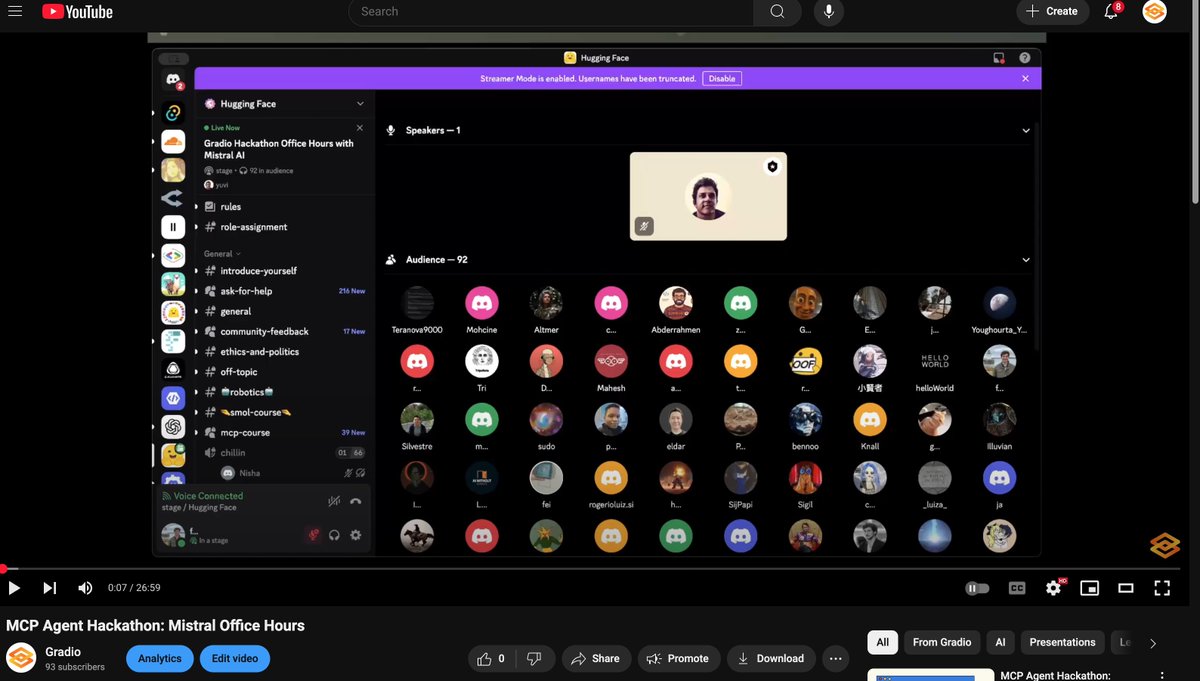Viewport: 1200px width, 681px height.
Task: Disable Streamer Mode
Action: coord(722,78)
